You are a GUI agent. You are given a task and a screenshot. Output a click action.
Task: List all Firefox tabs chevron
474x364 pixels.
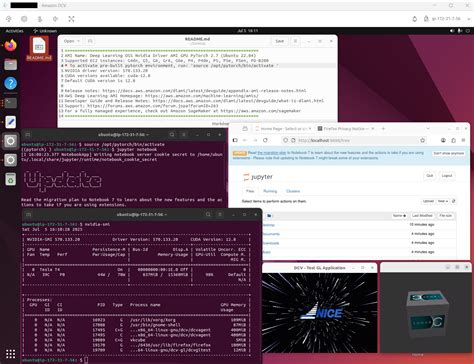[428, 129]
